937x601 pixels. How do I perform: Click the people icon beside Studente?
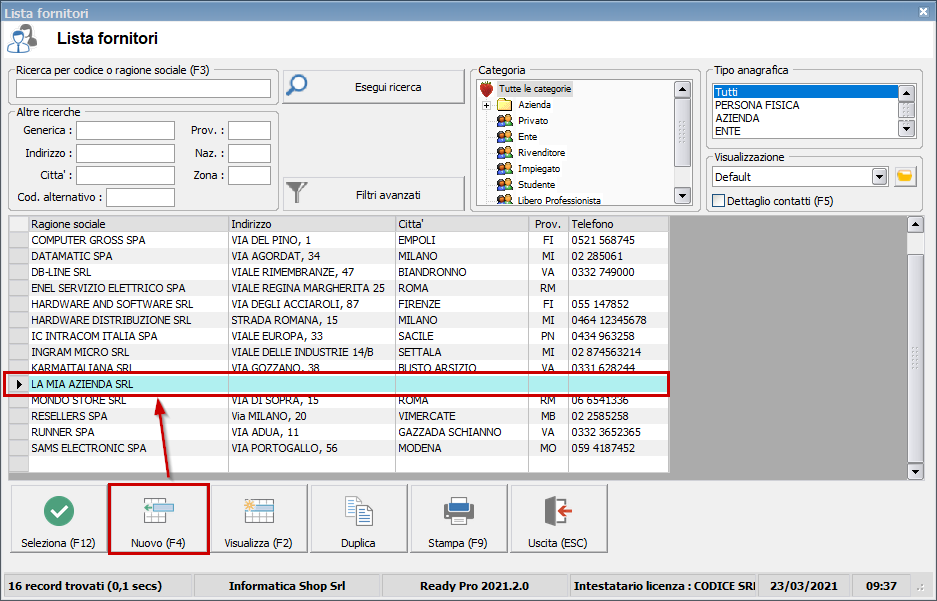(x=505, y=185)
